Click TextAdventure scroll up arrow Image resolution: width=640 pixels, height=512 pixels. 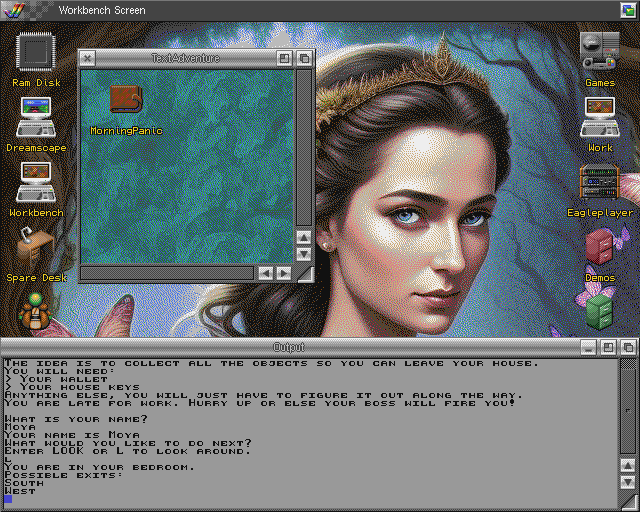[x=304, y=237]
